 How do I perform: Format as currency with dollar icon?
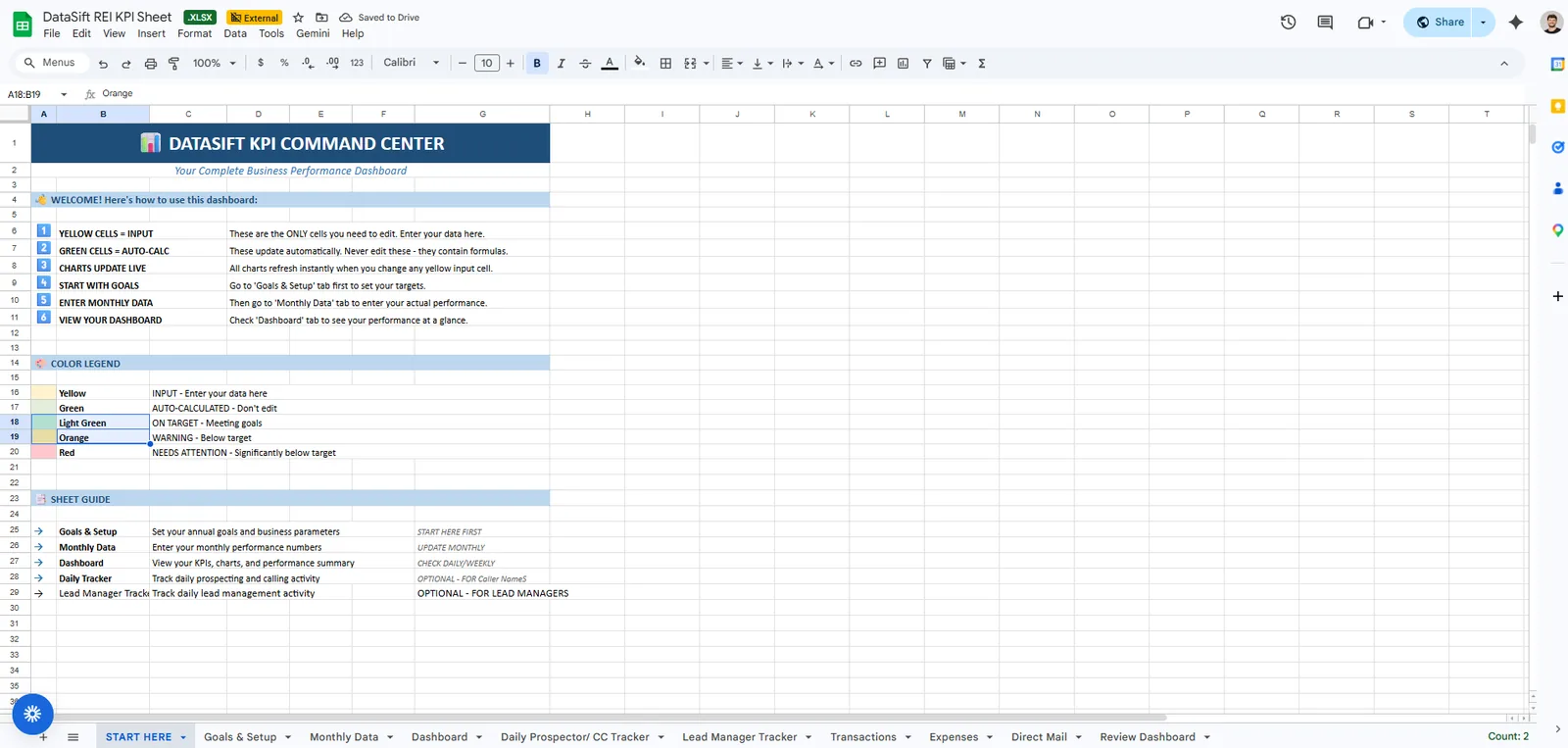pyautogui.click(x=261, y=63)
